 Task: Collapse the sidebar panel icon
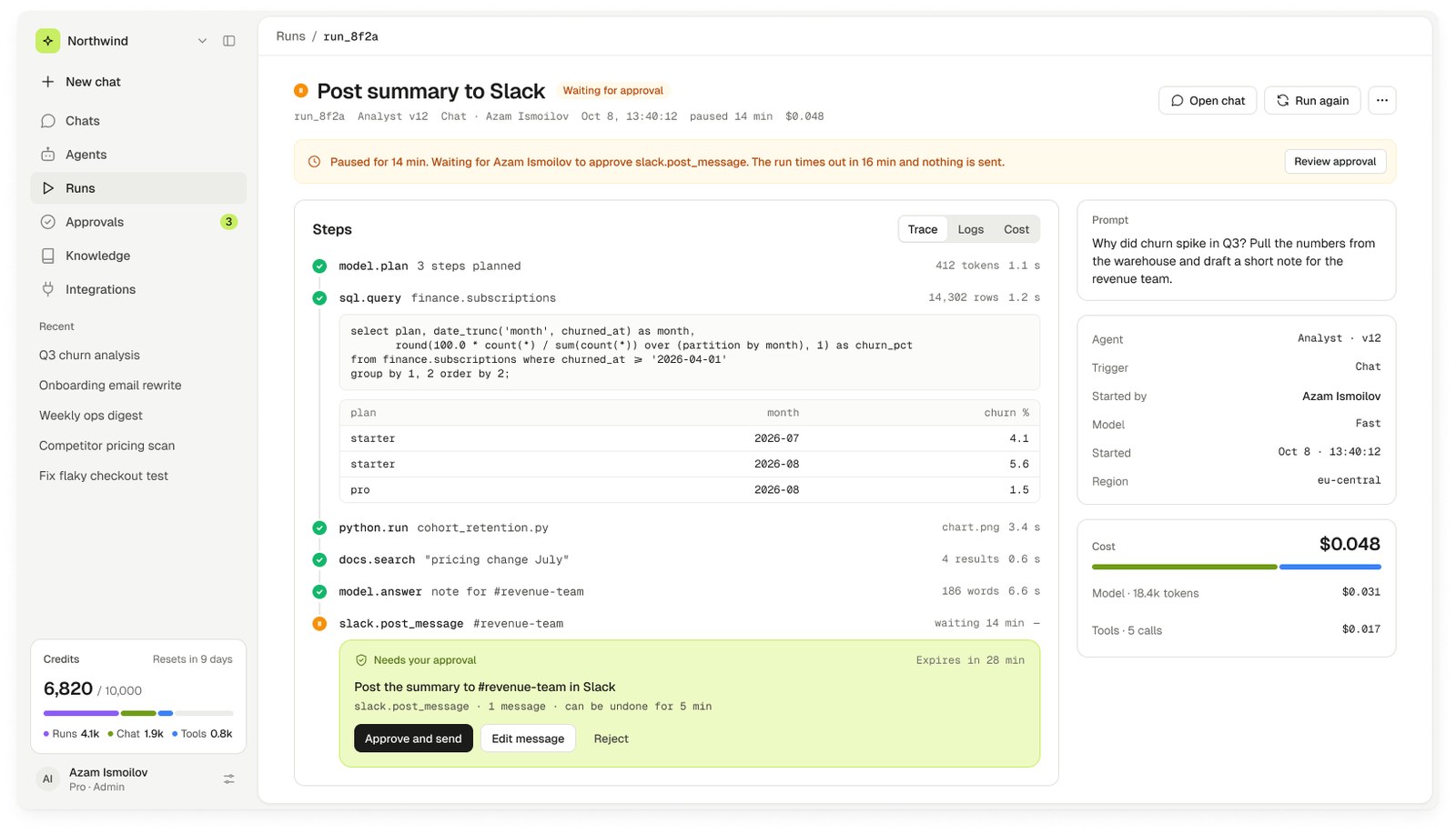229,41
